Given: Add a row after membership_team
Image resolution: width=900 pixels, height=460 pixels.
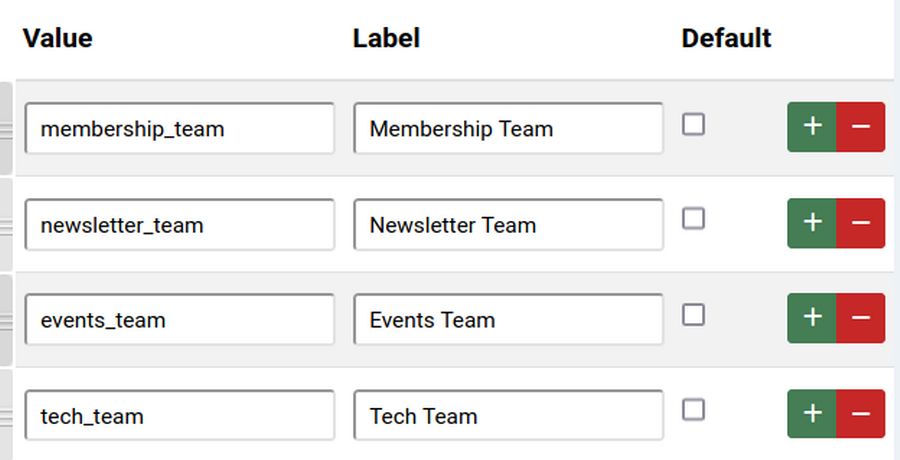Looking at the screenshot, I should click(x=812, y=127).
